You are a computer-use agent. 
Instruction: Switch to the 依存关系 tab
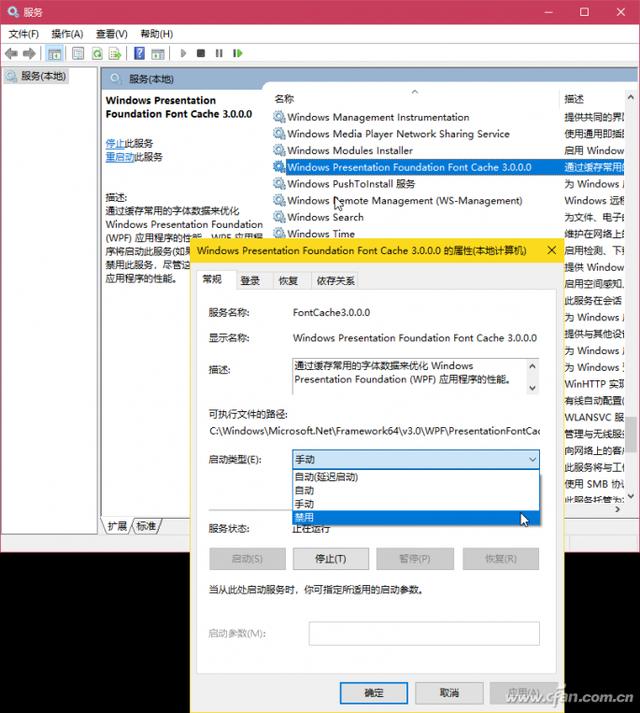point(335,281)
